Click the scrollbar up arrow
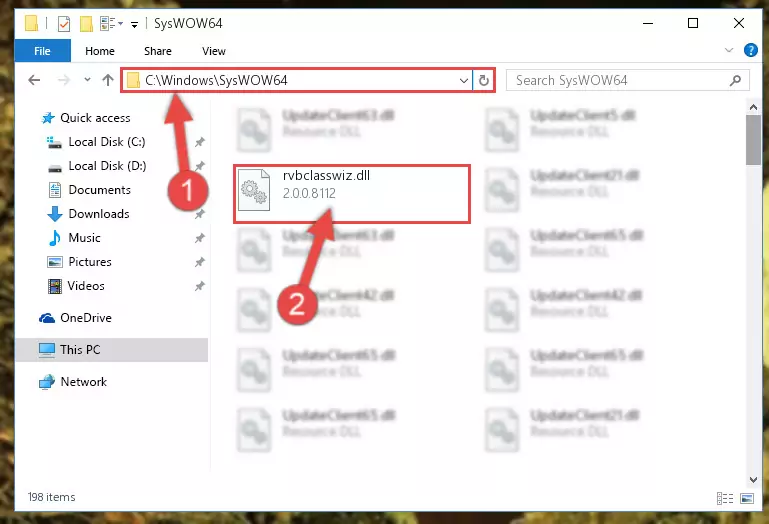The height and width of the screenshot is (524, 769). click(x=753, y=107)
